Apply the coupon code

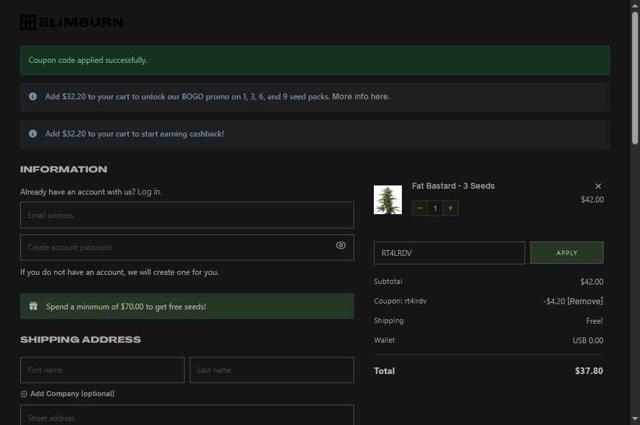[567, 253]
